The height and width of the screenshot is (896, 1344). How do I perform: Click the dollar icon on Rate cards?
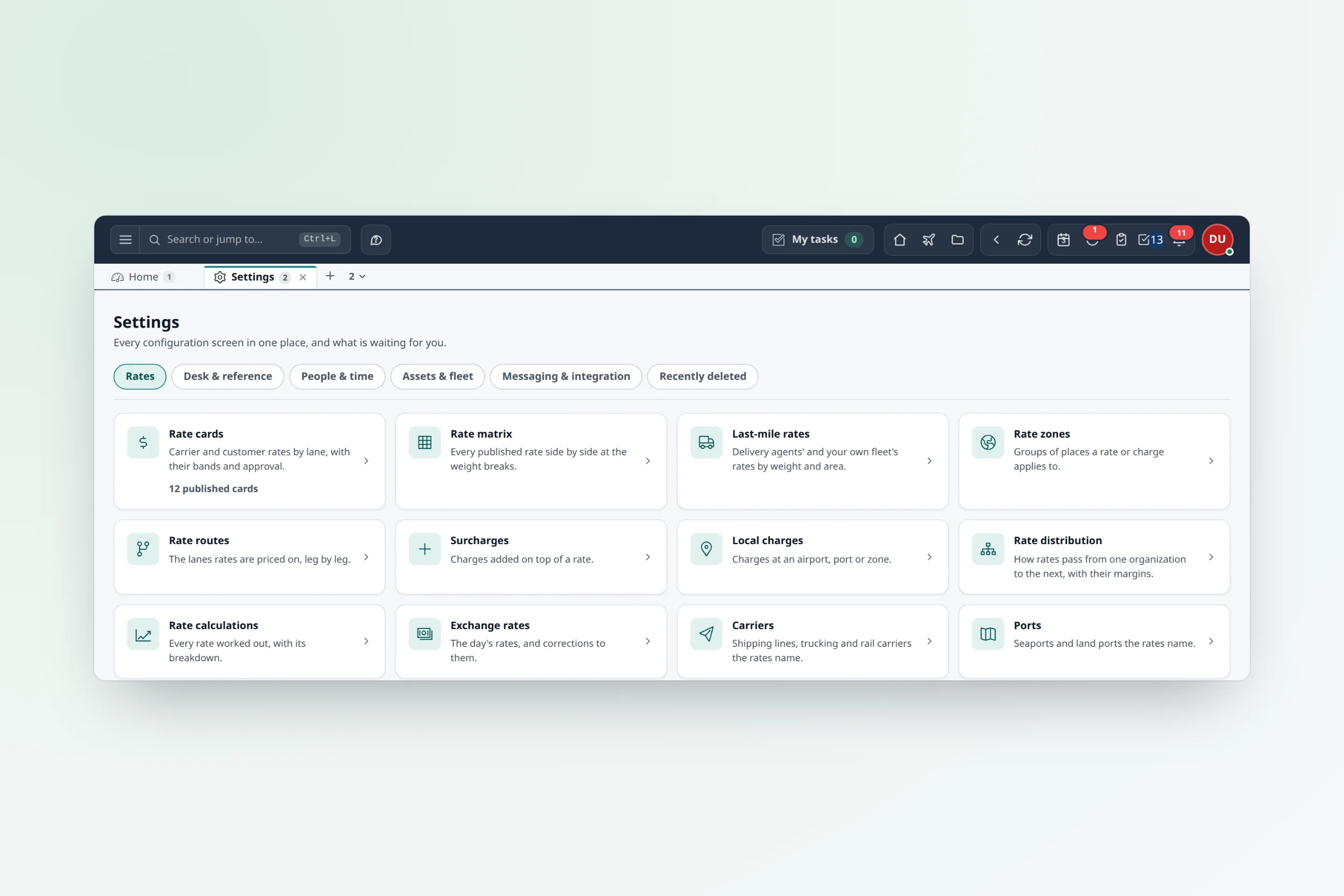pos(143,442)
